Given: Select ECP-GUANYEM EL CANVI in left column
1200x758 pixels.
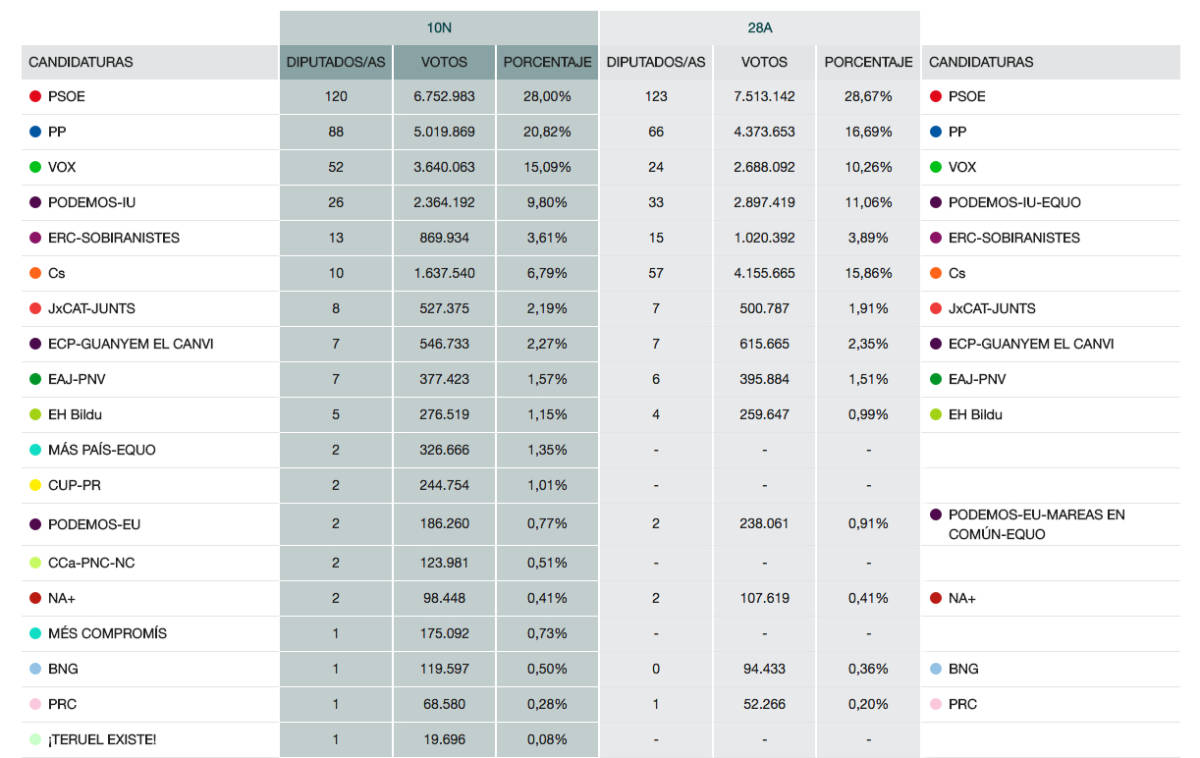Looking at the screenshot, I should click(131, 344).
